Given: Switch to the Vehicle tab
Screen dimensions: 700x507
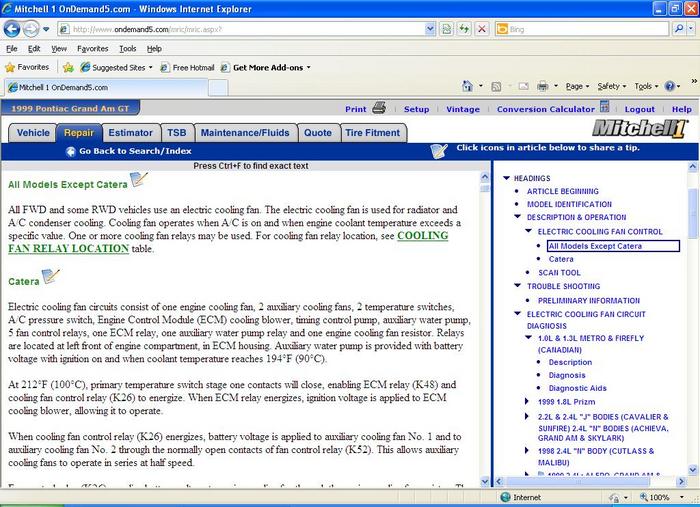Looking at the screenshot, I should click(33, 133).
